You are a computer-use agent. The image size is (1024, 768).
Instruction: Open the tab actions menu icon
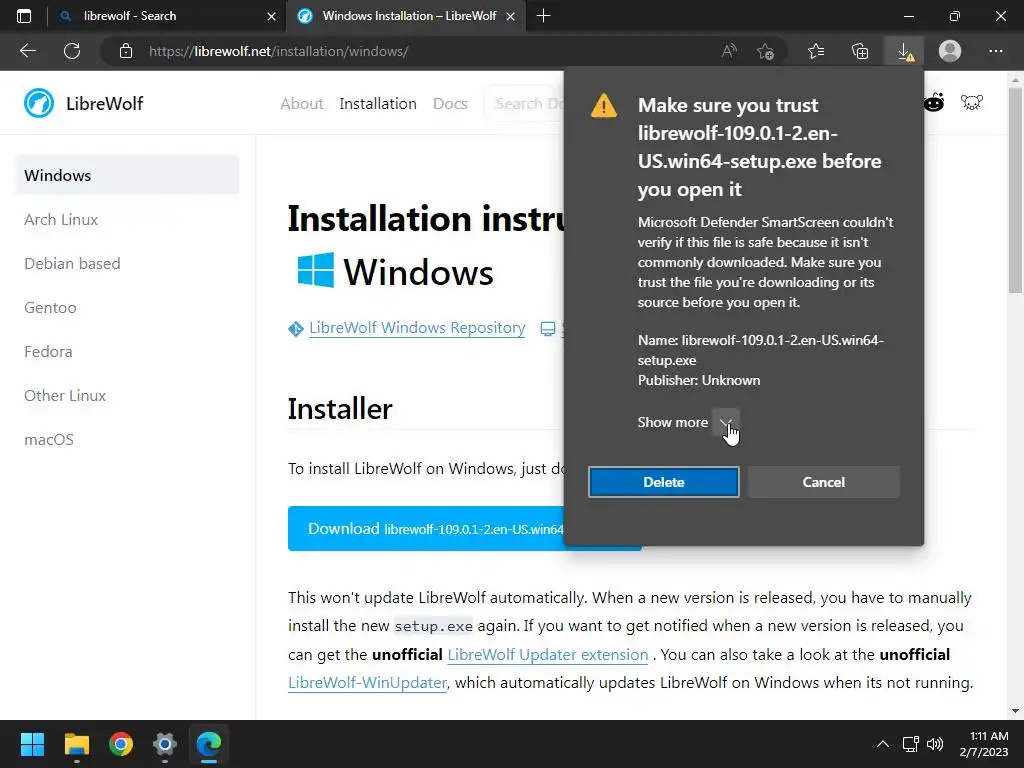(x=24, y=16)
